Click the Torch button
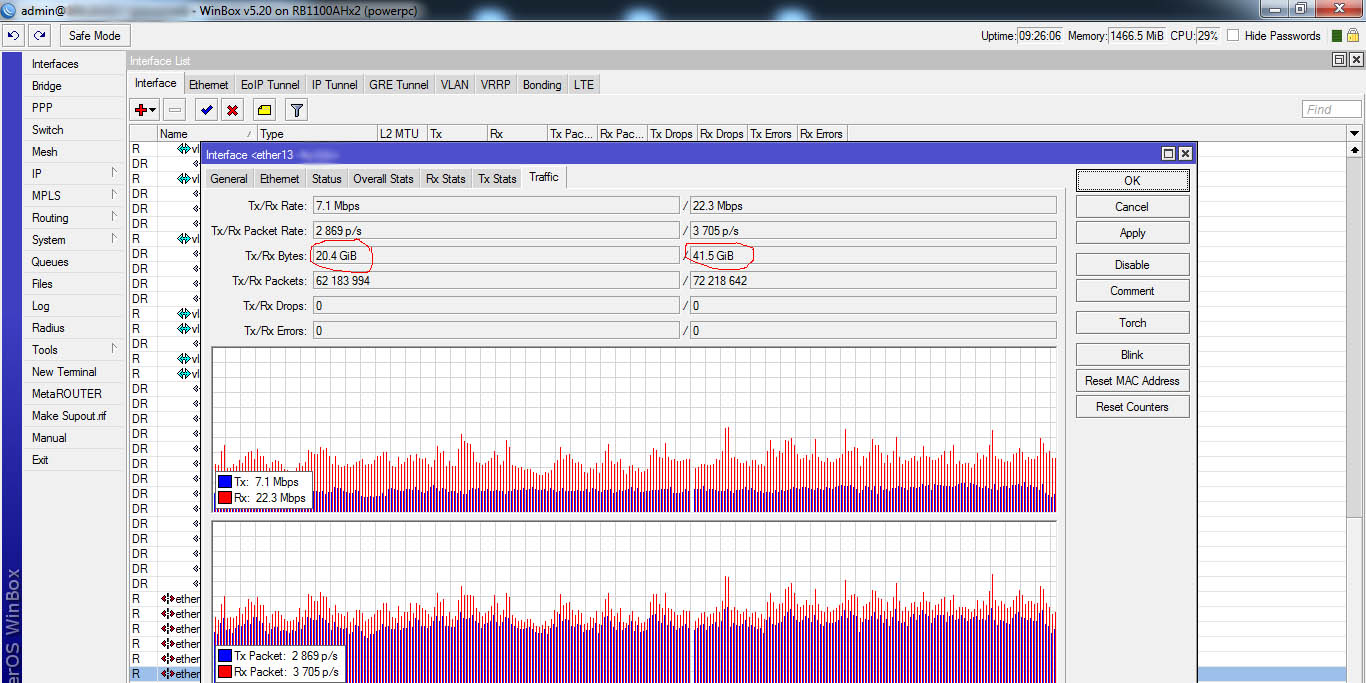 click(x=1132, y=323)
